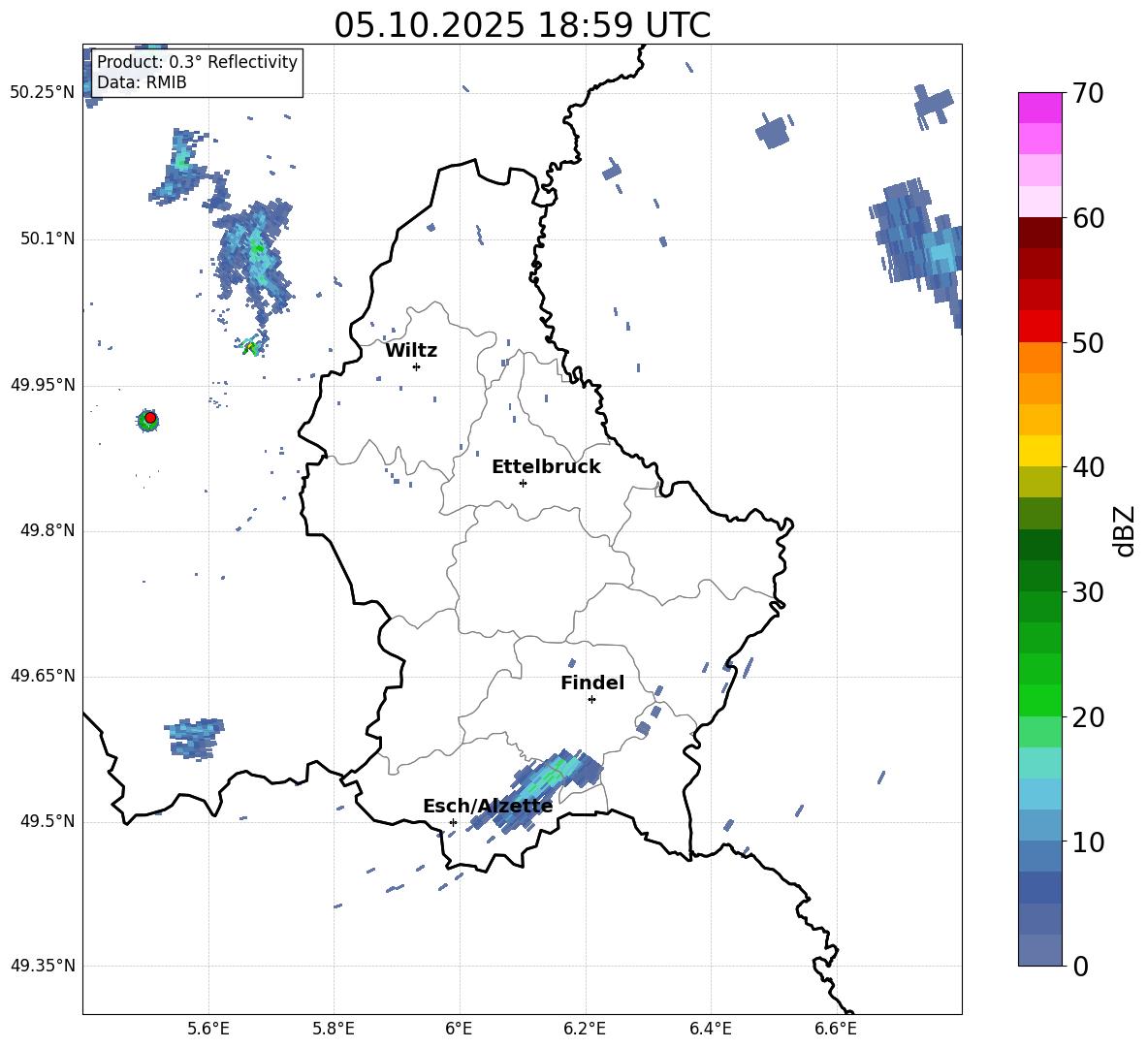Pick the yellow swatch above 40
1148x1048 pixels.
[1039, 451]
